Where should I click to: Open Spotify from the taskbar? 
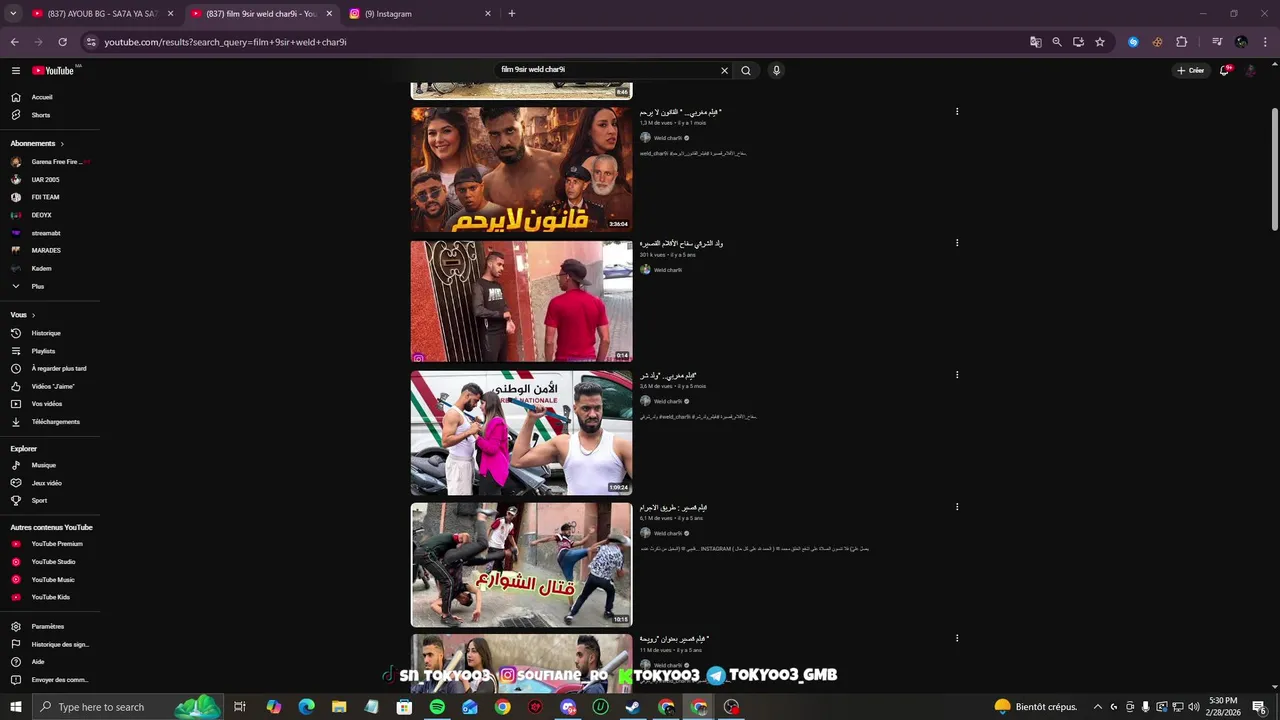[x=437, y=707]
